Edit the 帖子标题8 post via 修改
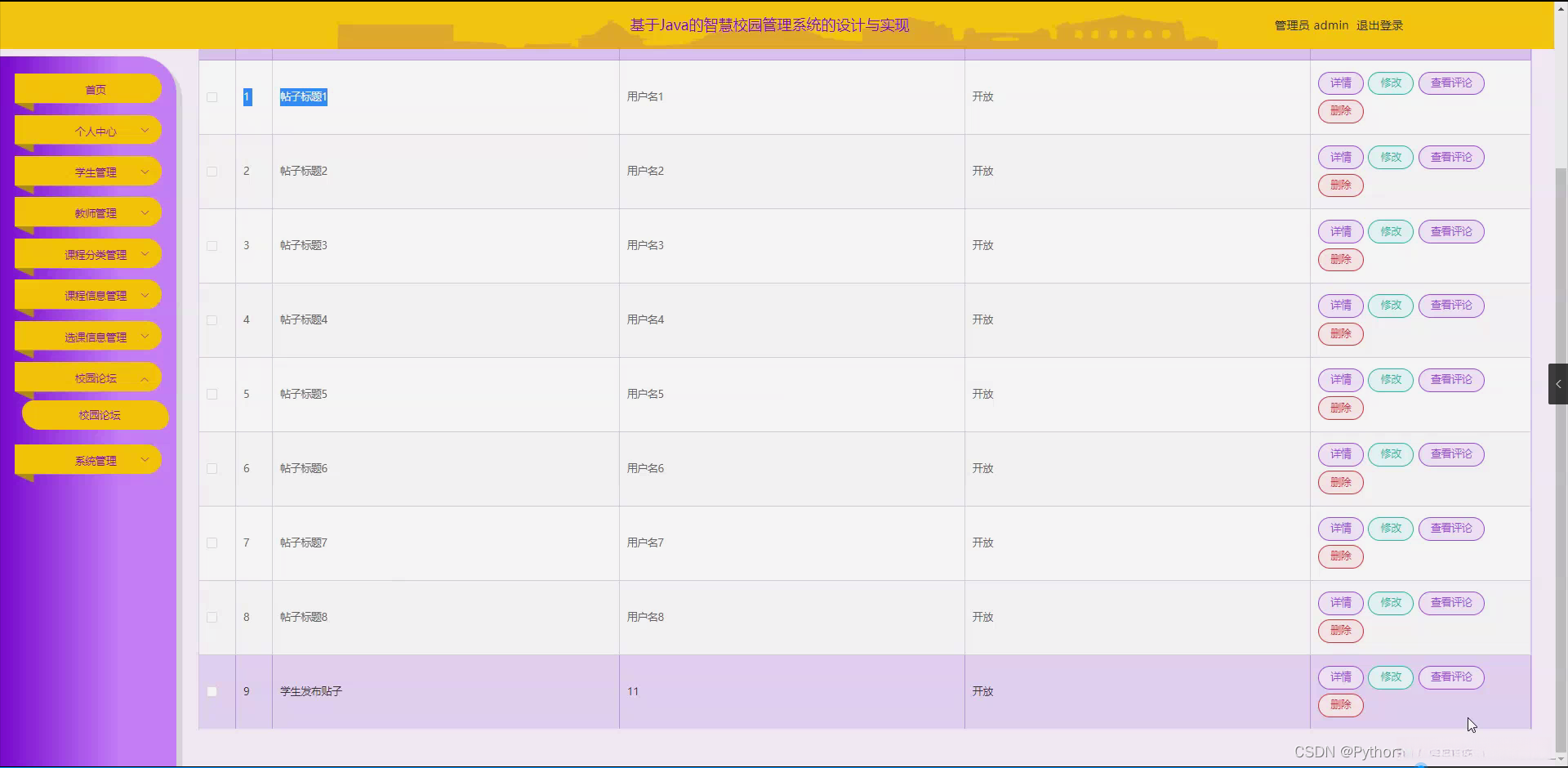The image size is (1568, 768). point(1390,603)
